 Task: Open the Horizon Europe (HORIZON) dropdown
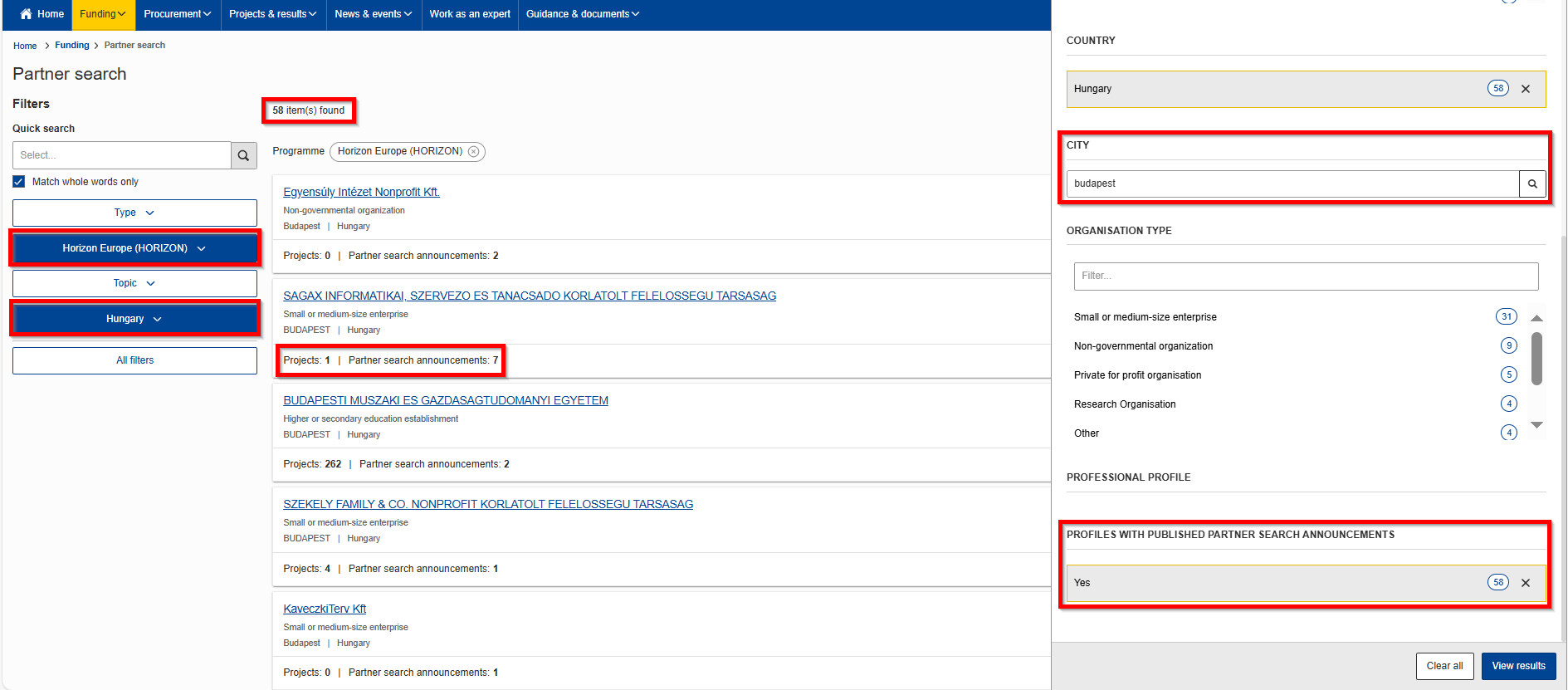[134, 248]
